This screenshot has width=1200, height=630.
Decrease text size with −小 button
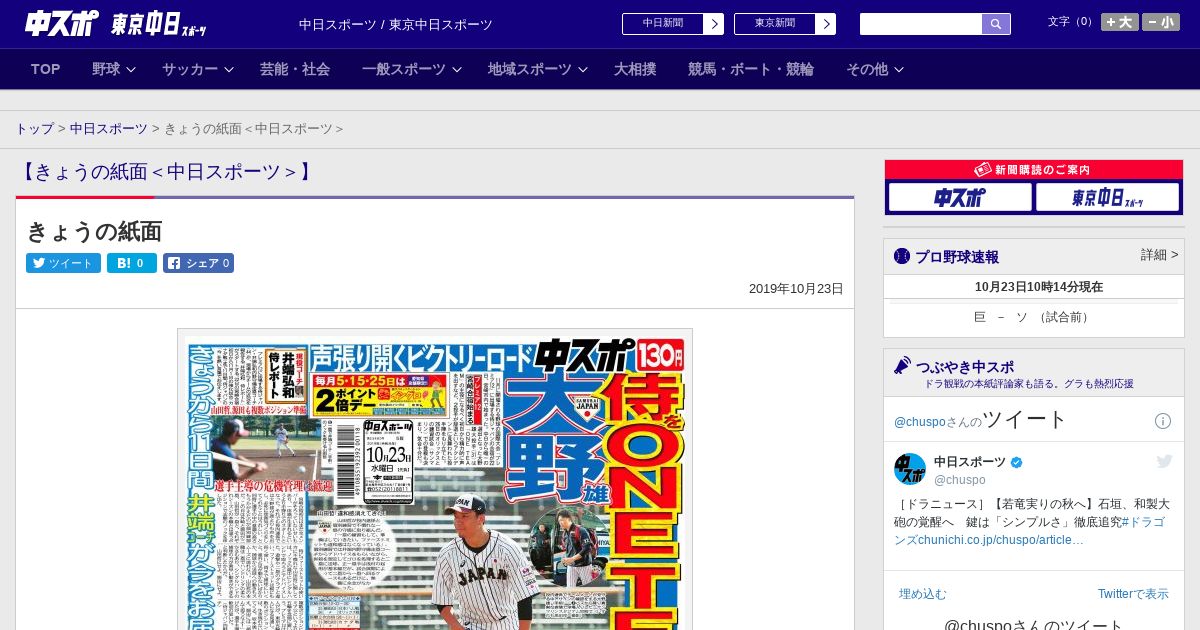tap(1161, 22)
